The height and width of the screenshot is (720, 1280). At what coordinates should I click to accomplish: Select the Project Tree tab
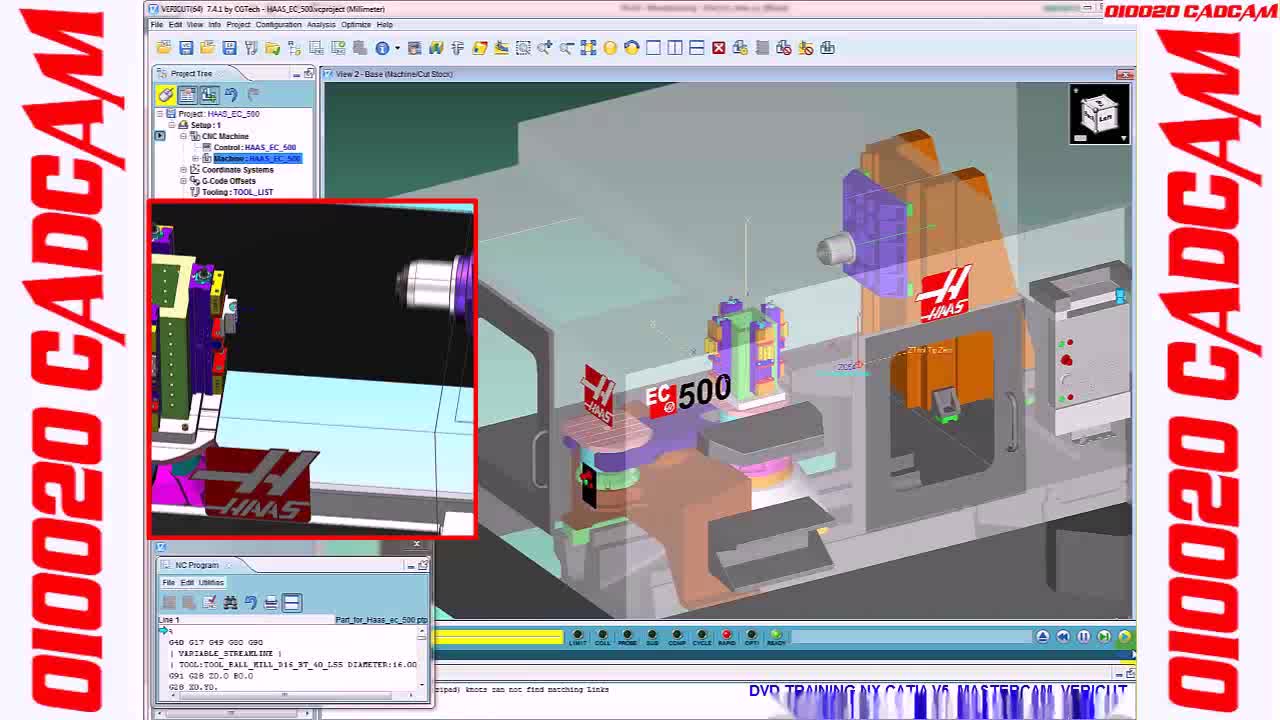pyautogui.click(x=191, y=73)
